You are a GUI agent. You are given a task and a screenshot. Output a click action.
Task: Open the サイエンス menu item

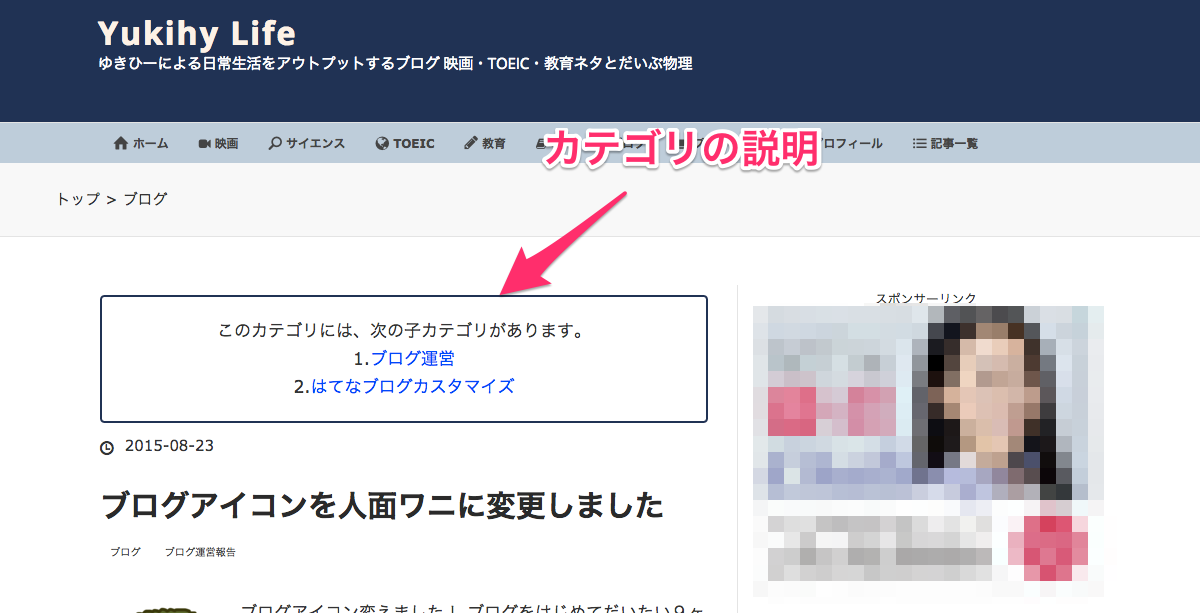point(306,143)
